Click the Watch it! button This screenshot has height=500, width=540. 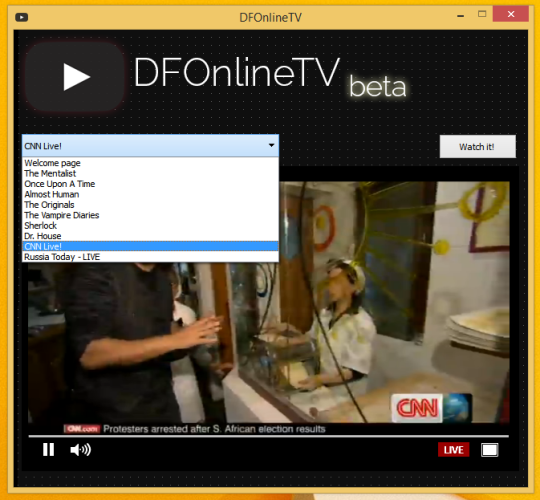(x=477, y=147)
